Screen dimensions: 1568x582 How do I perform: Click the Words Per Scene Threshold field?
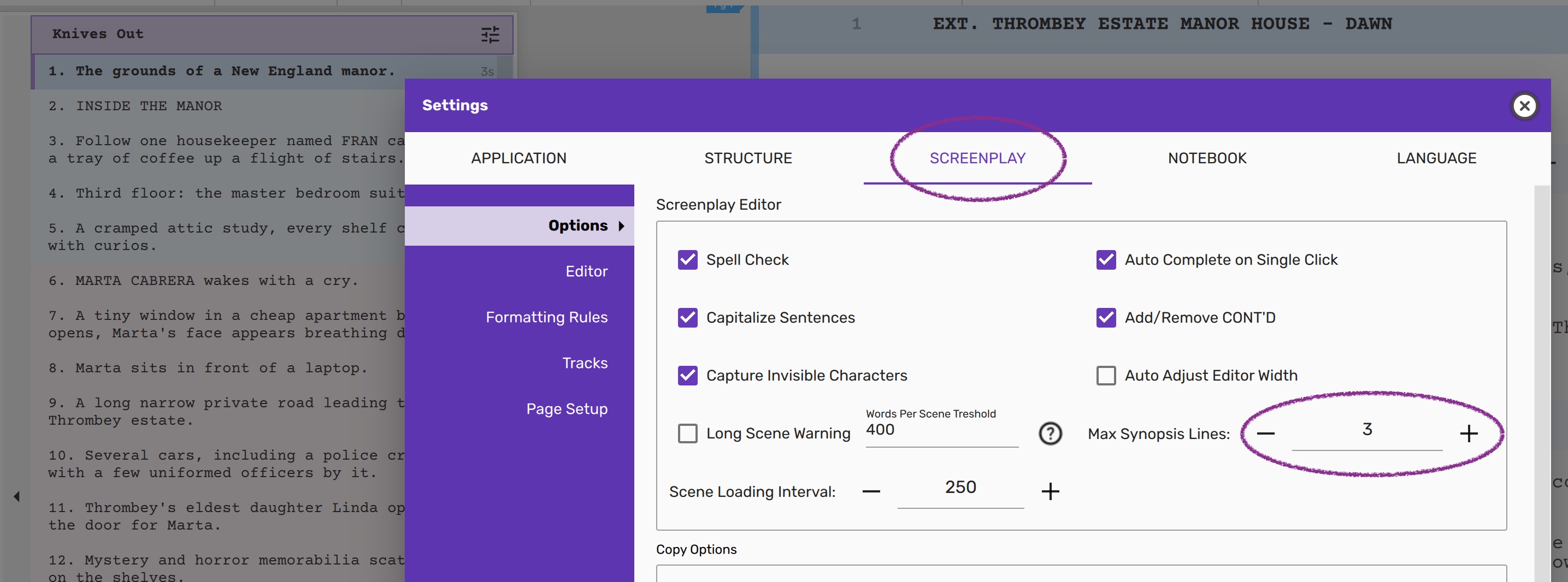[940, 430]
